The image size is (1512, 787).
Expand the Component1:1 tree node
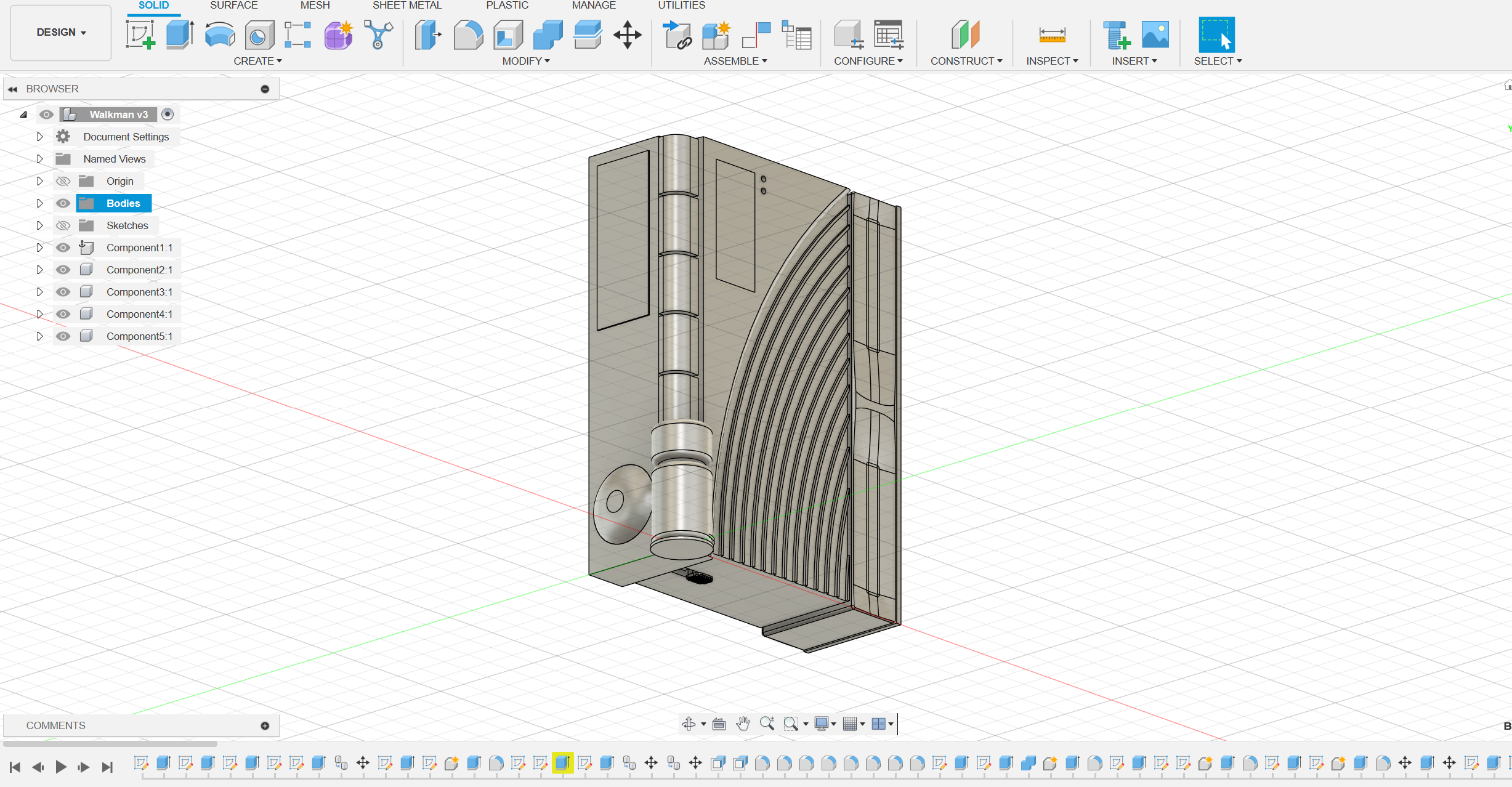coord(39,248)
